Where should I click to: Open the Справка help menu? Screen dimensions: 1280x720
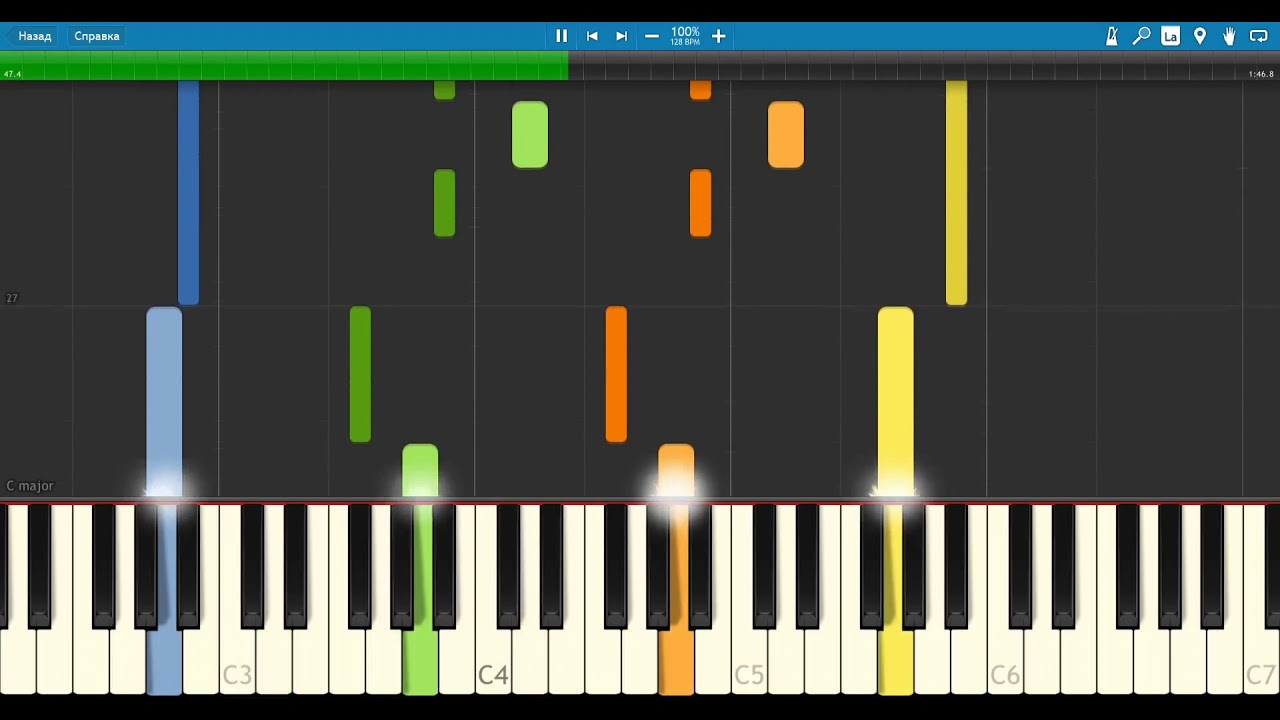pos(97,36)
